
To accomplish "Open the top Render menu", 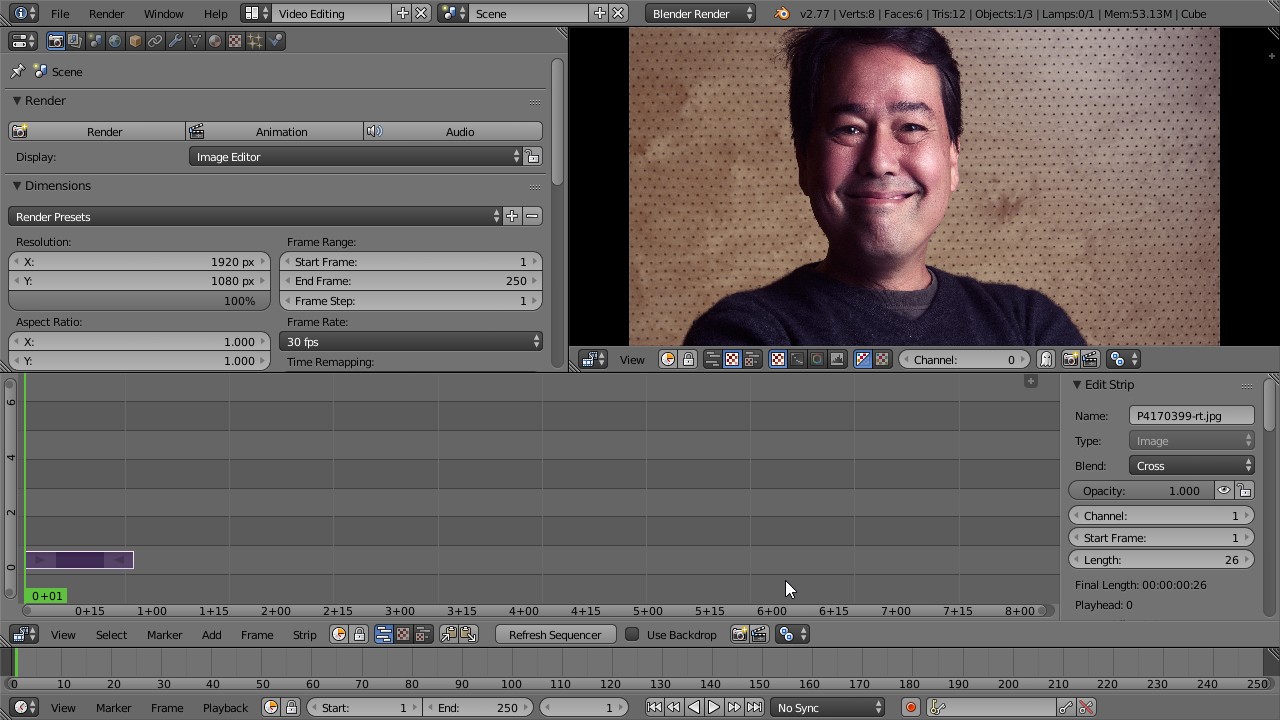I will pyautogui.click(x=106, y=13).
